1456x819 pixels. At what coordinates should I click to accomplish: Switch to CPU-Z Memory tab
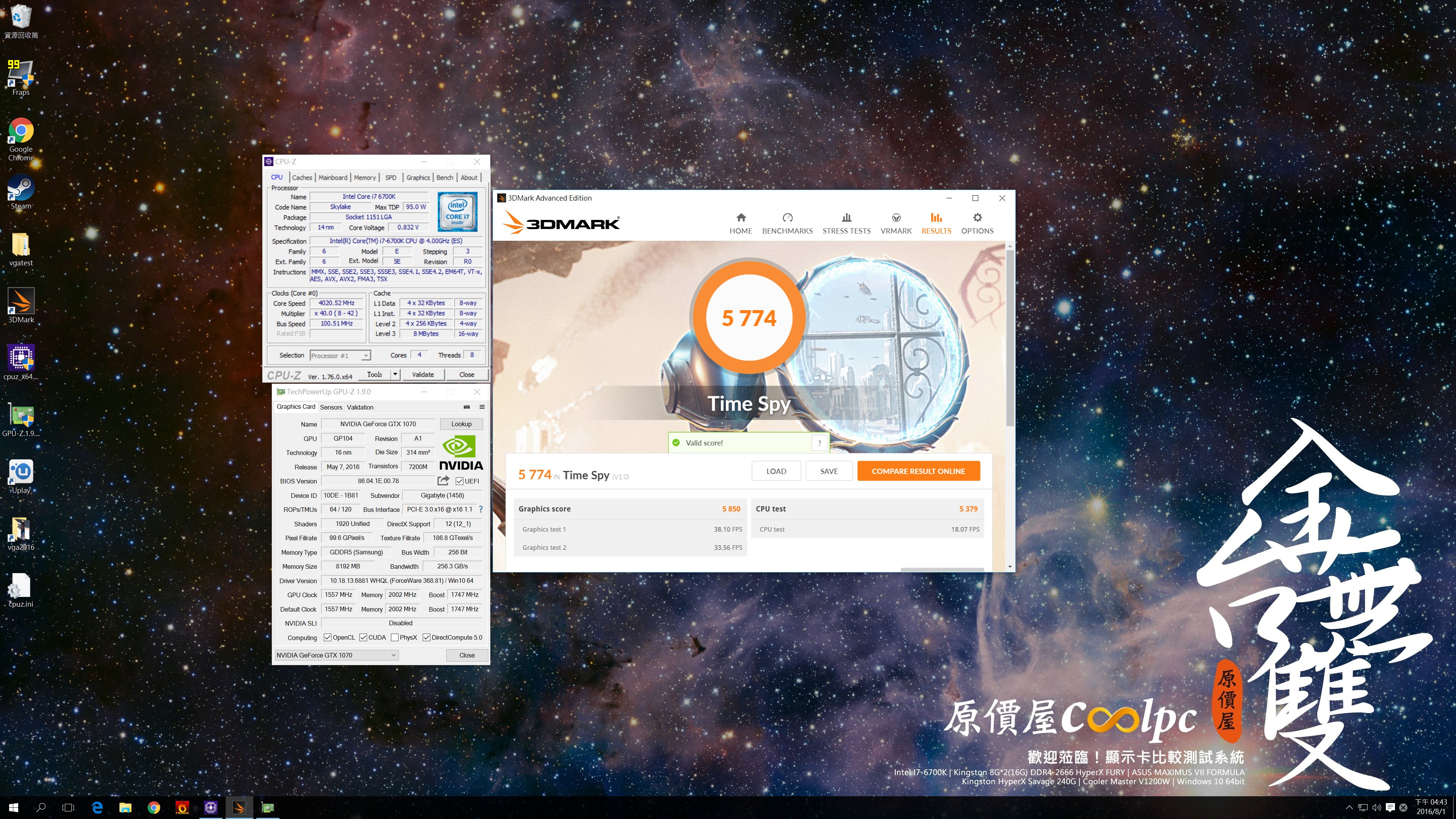pyautogui.click(x=364, y=177)
